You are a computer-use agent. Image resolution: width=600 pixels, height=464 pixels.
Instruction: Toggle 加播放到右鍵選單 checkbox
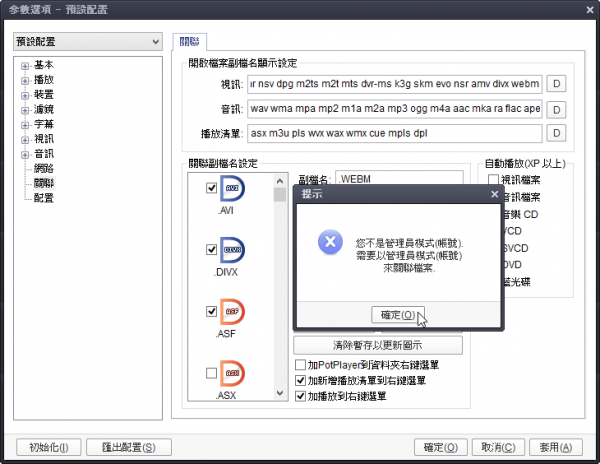(x=300, y=396)
